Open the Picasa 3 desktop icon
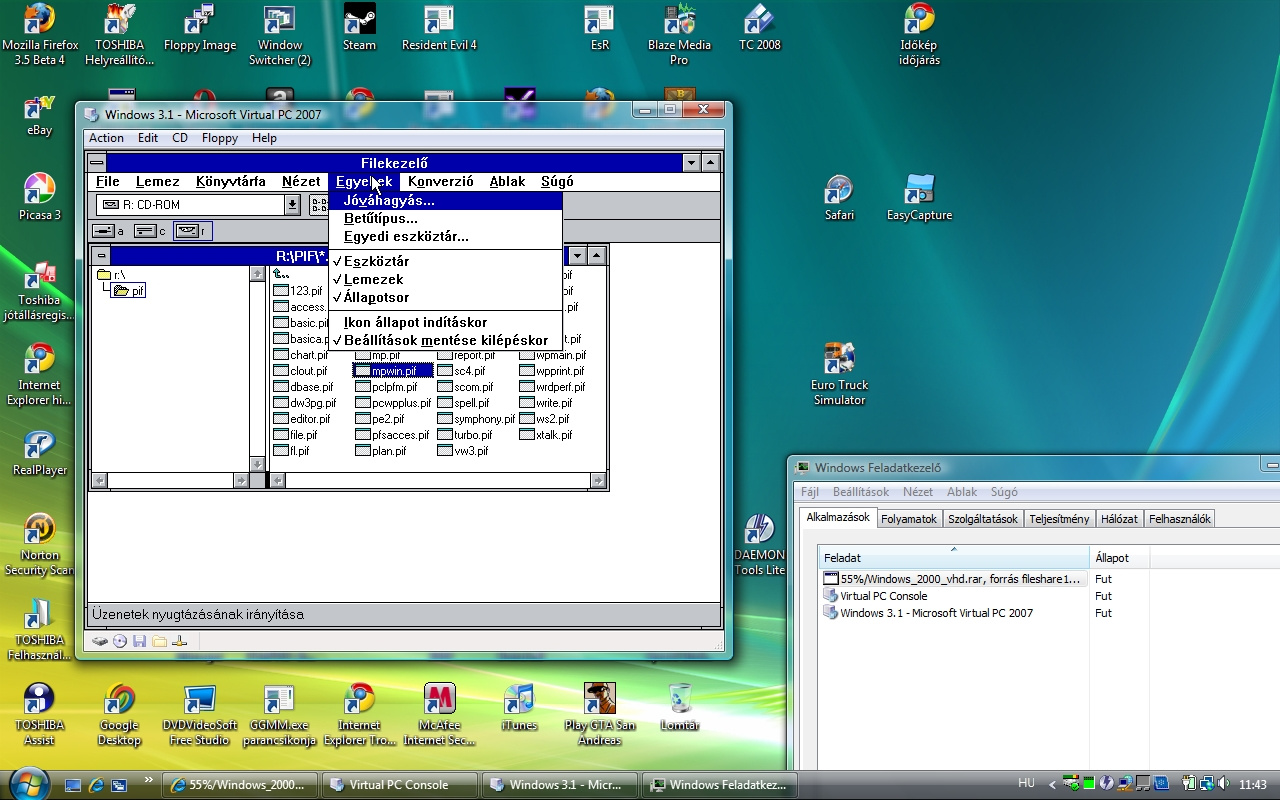Image resolution: width=1280 pixels, height=800 pixels. click(39, 198)
